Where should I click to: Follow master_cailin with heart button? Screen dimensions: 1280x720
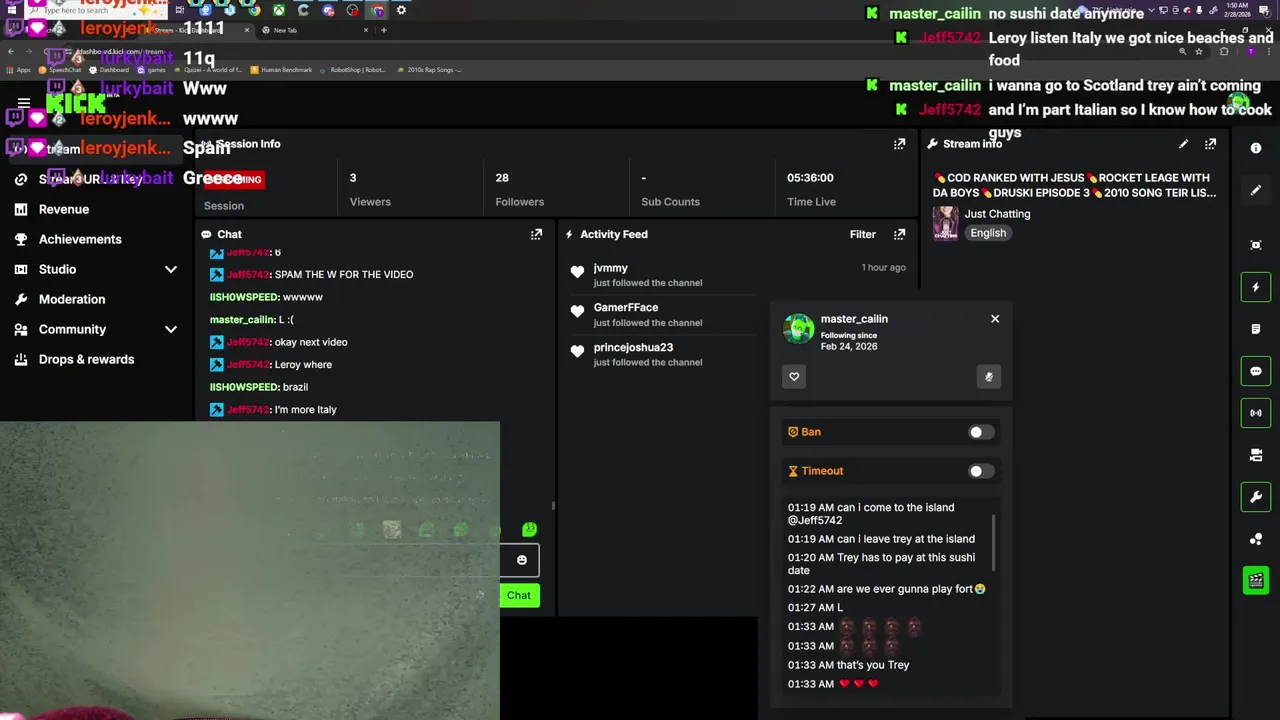point(794,377)
